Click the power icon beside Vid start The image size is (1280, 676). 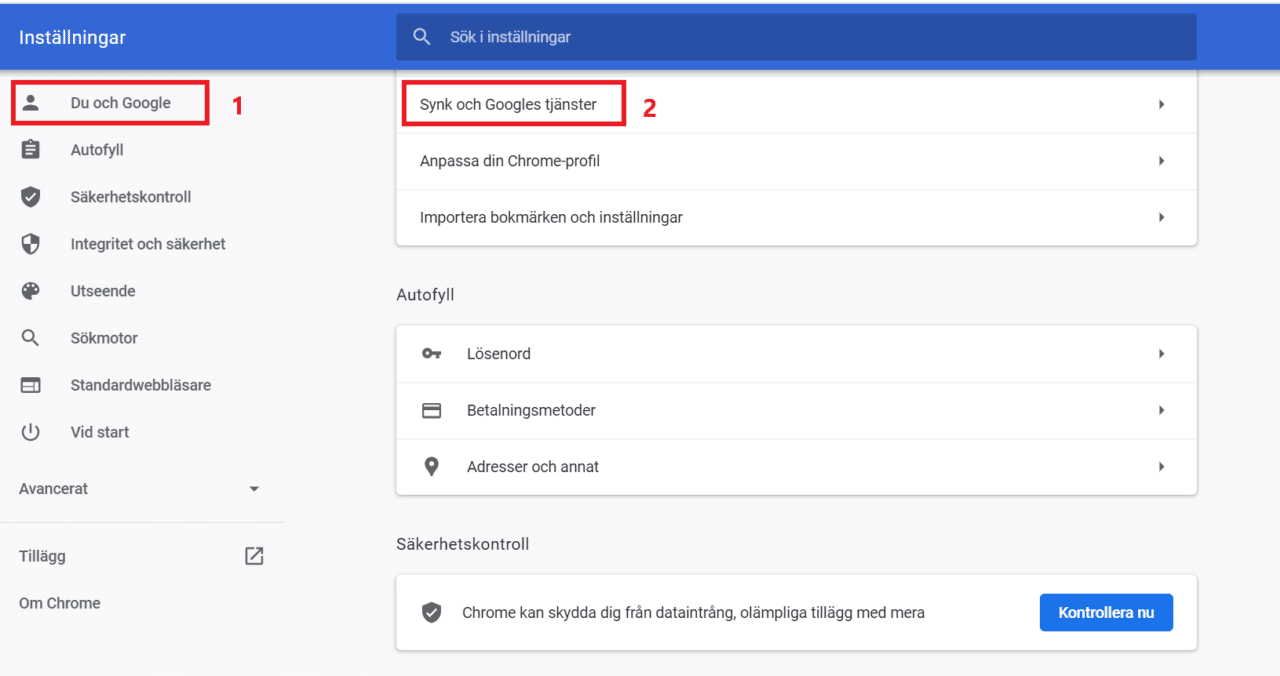[31, 432]
